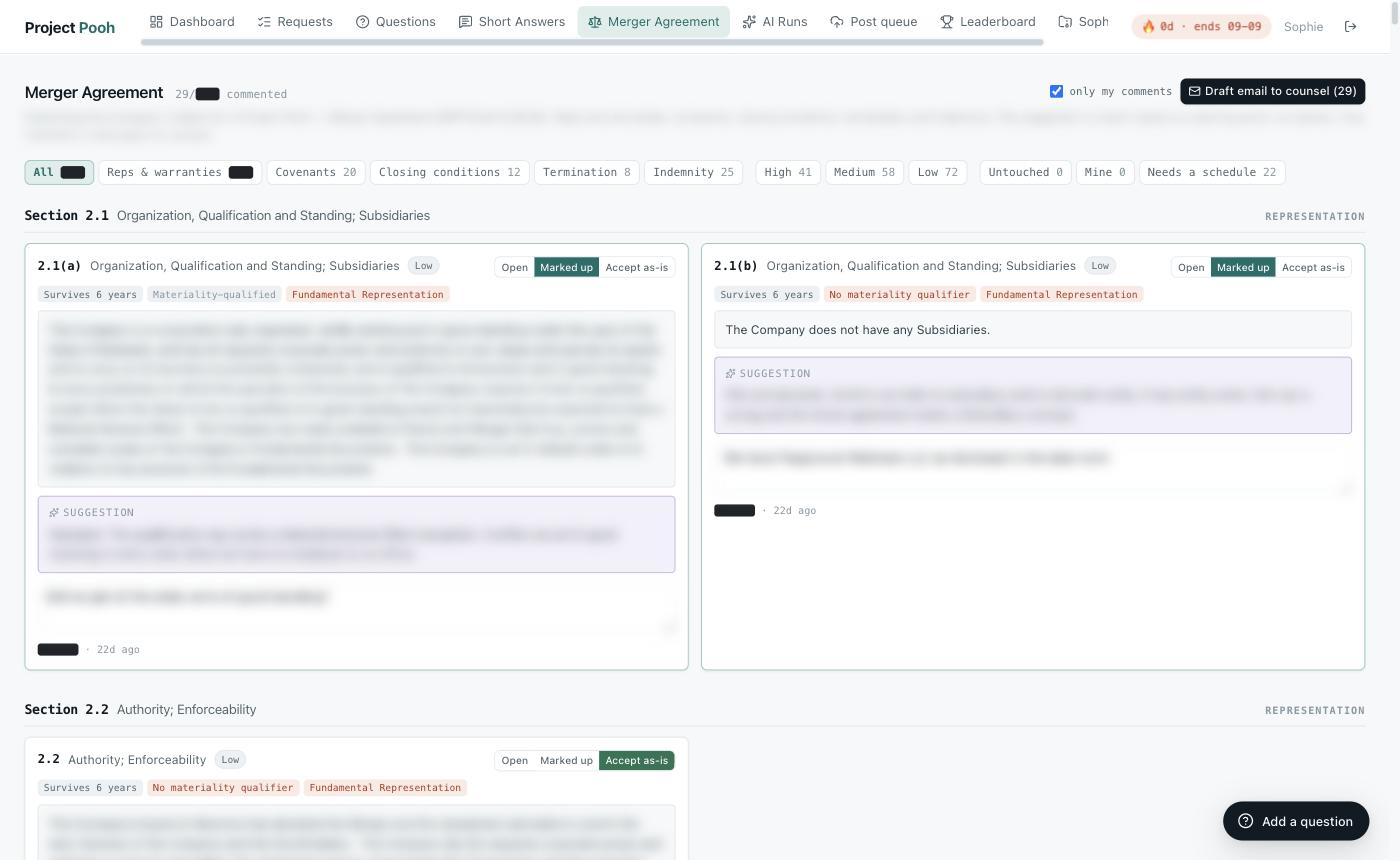Click the deadline badge ending 09-09
Image resolution: width=1400 pixels, height=861 pixels.
point(1201,27)
